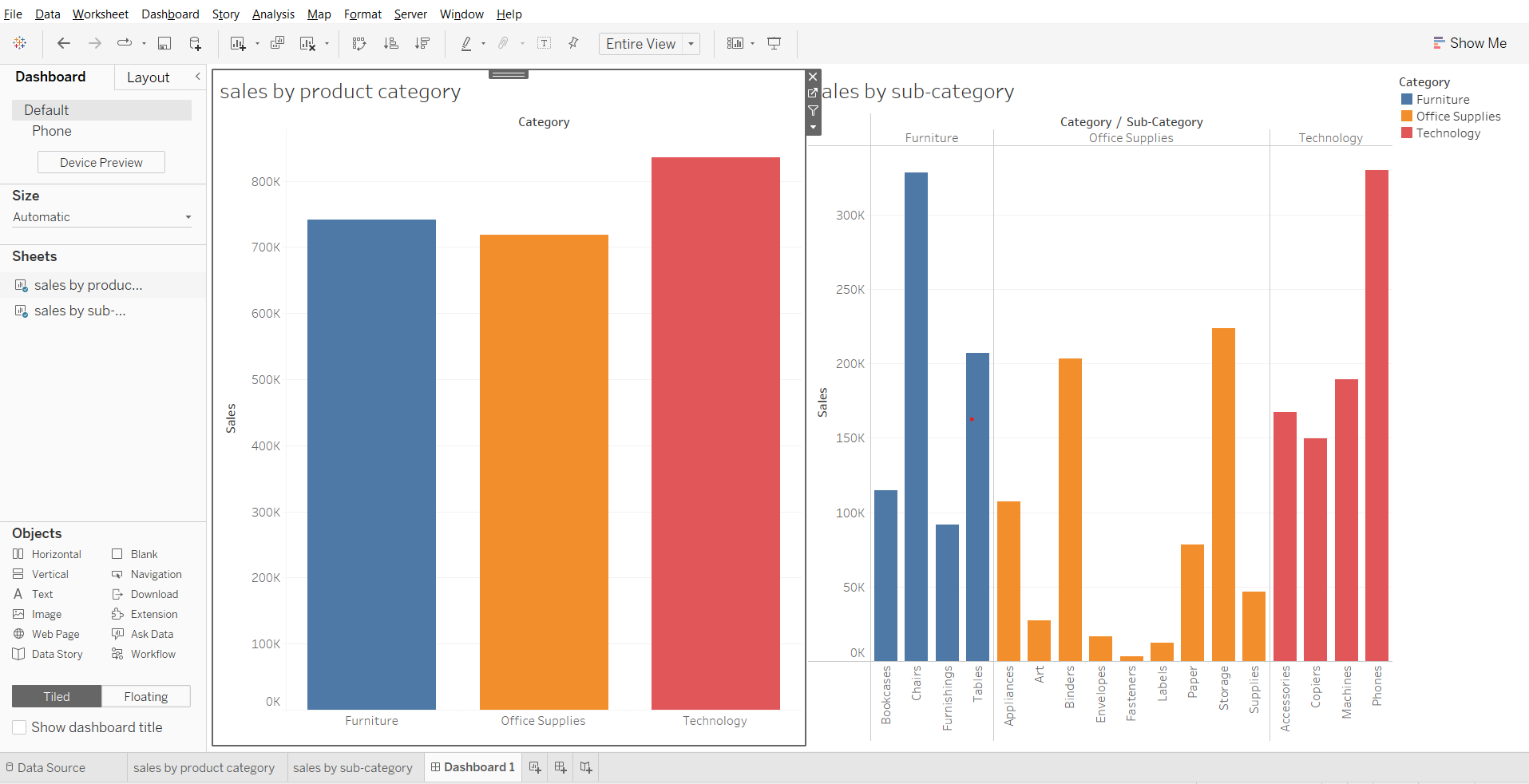
Task: Open the Show Me panel
Action: (x=1469, y=43)
